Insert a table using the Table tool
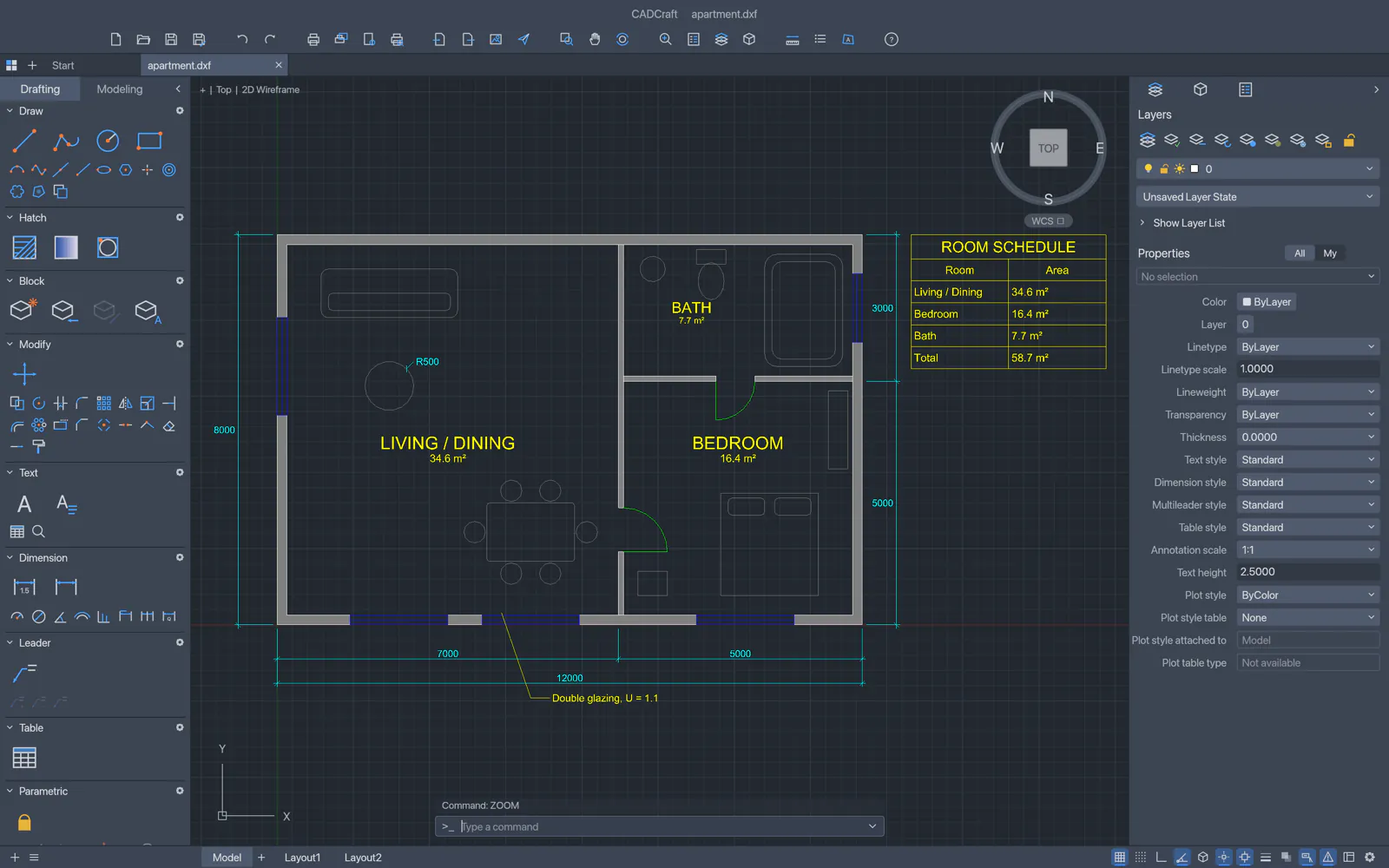1389x868 pixels. [x=24, y=758]
